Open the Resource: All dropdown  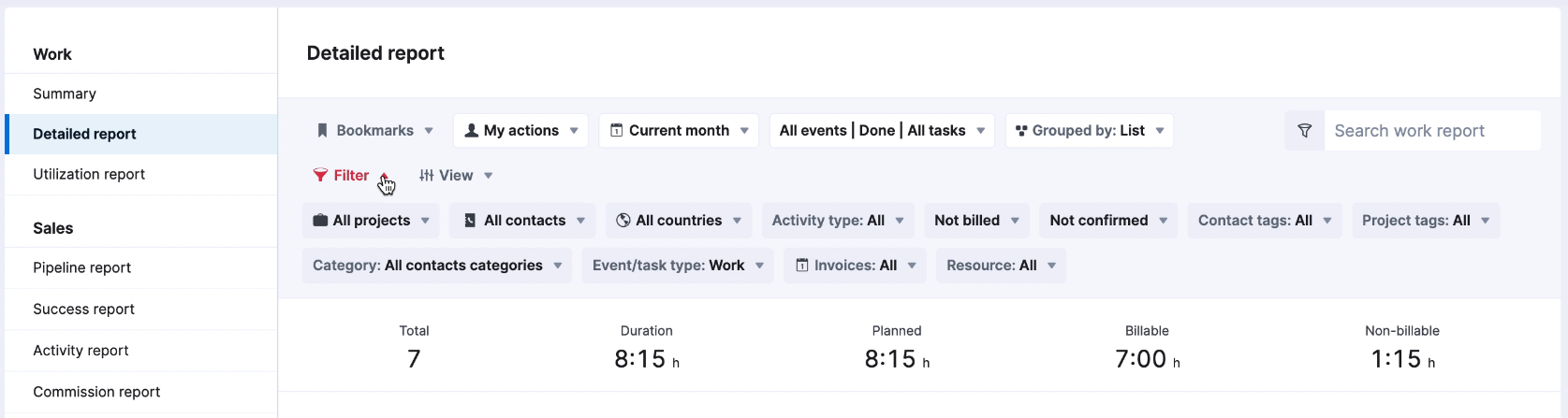(x=1001, y=266)
